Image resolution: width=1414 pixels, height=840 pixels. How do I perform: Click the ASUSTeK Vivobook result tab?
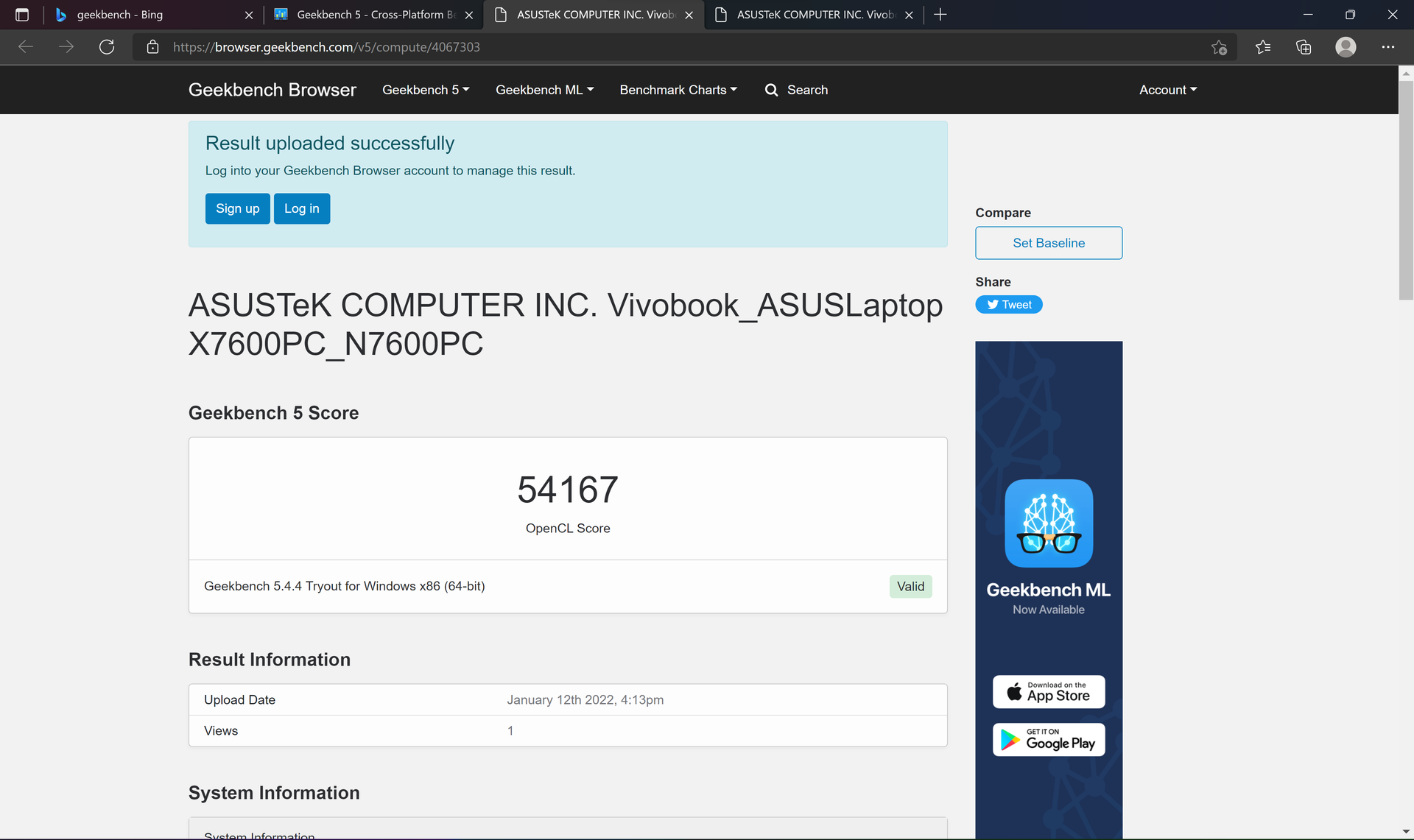(596, 14)
